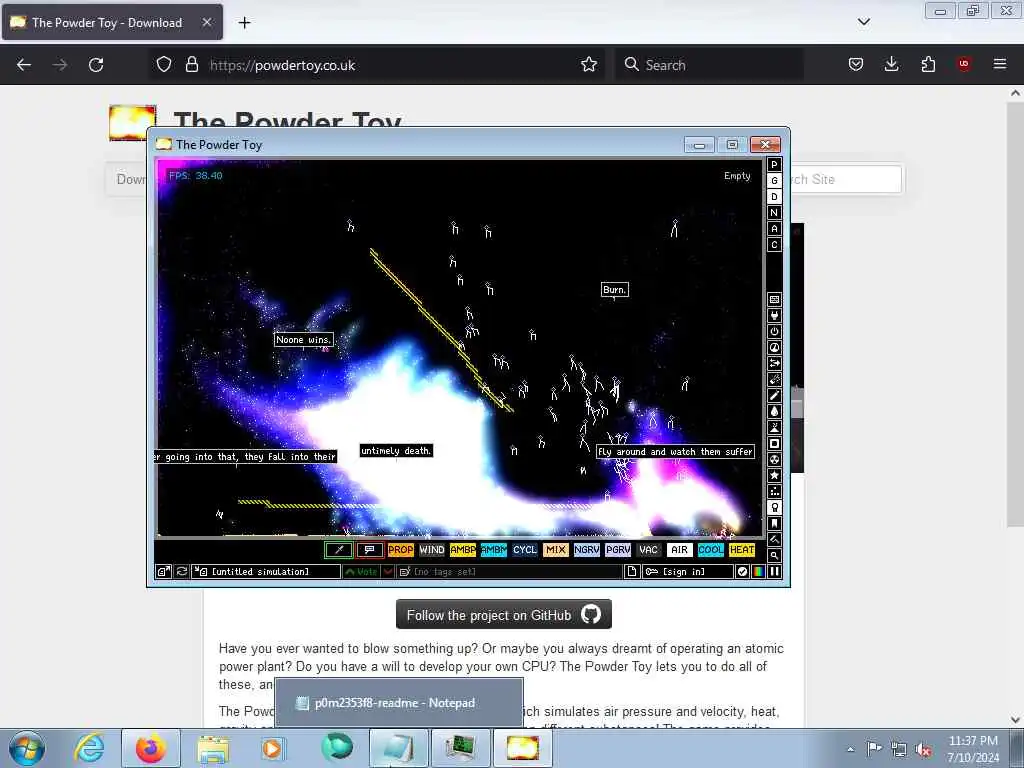The width and height of the screenshot is (1024, 768).
Task: Open the Electronics menu section icon
Action: pos(774,315)
